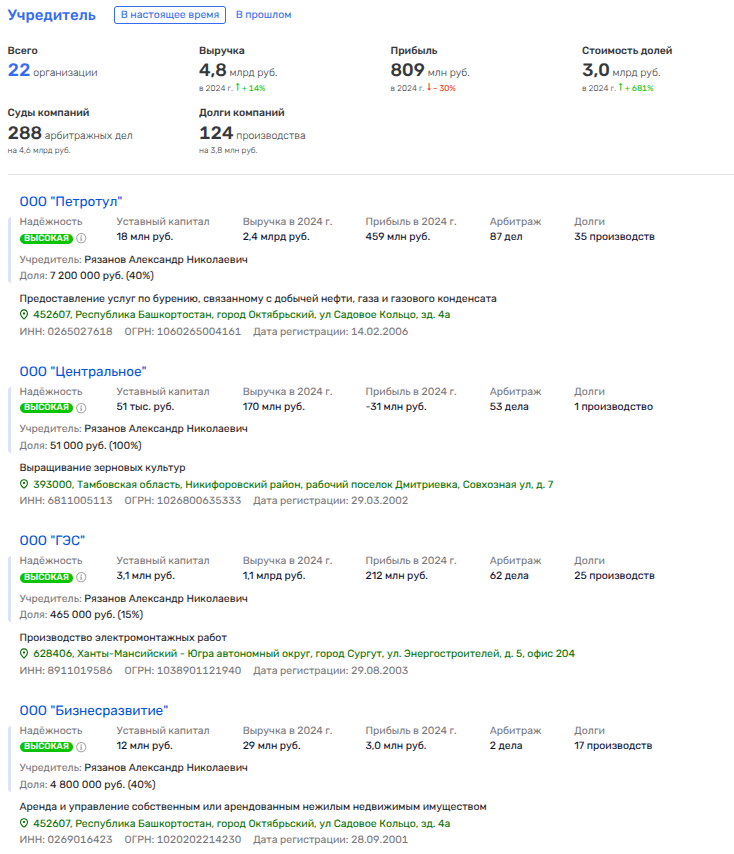Viewport: 734px width, 854px height.
Task: Open the ООО "Петротул" company page
Action: click(71, 202)
